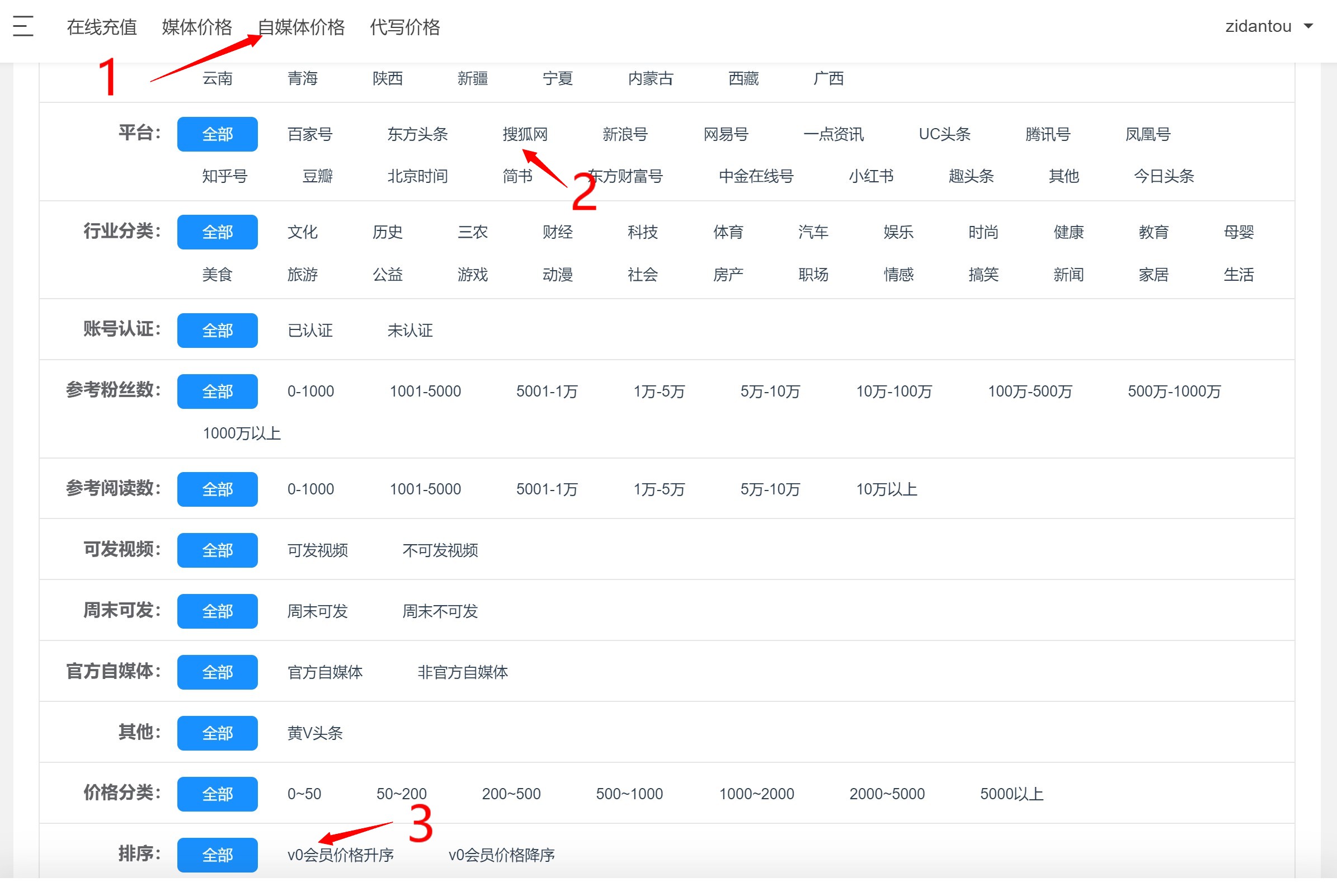Open the 代写价格 menu item
This screenshot has width=1337, height=896.
tap(404, 27)
